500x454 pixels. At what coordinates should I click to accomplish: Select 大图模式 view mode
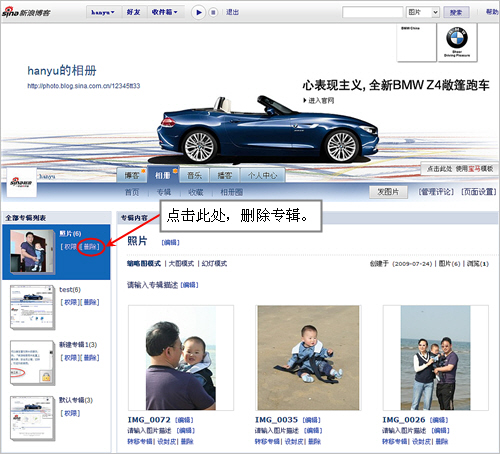pyautogui.click(x=181, y=264)
